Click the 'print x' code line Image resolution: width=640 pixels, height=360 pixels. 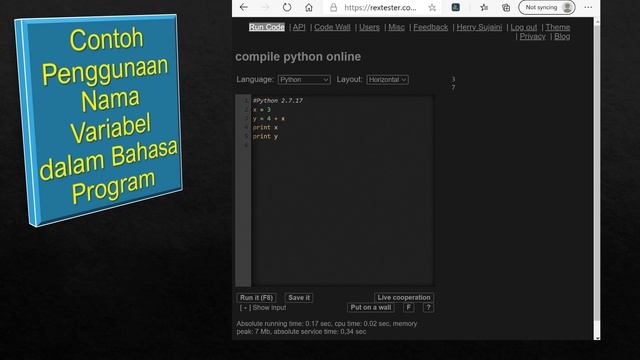click(x=265, y=127)
